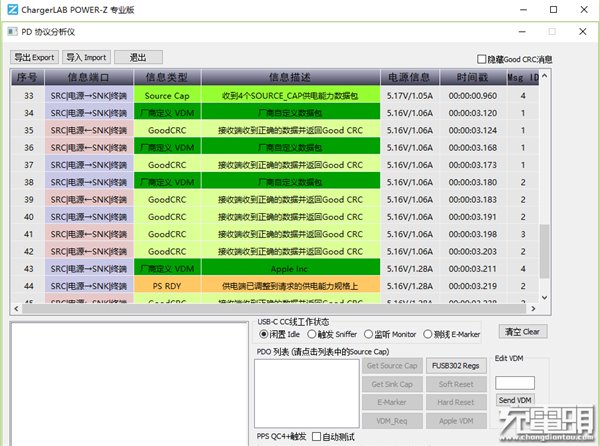Select row 33 Source Cap packet
Image resolution: width=600 pixels, height=446 pixels.
(290, 96)
